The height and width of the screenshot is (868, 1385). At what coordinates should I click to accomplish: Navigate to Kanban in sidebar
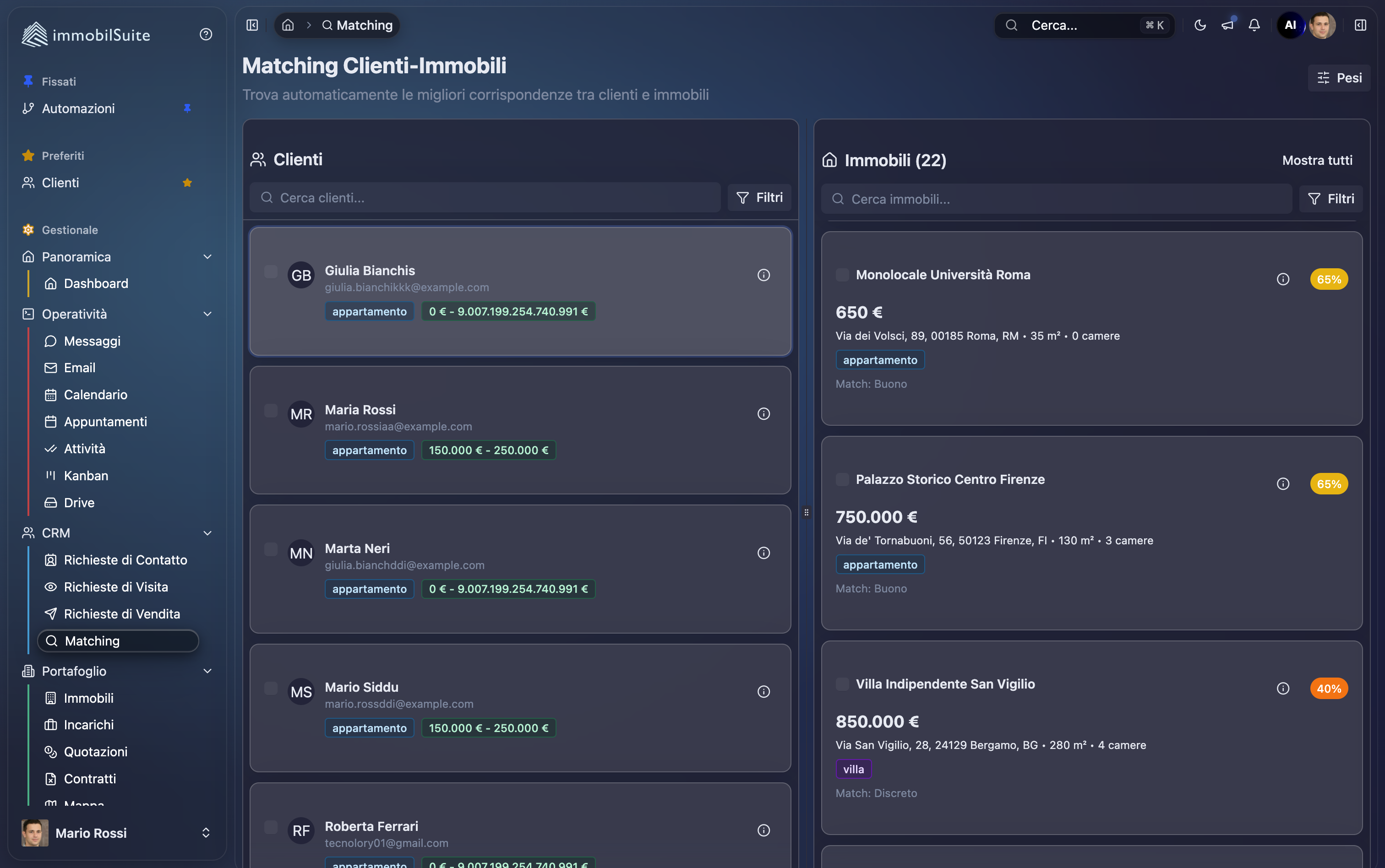pos(86,475)
